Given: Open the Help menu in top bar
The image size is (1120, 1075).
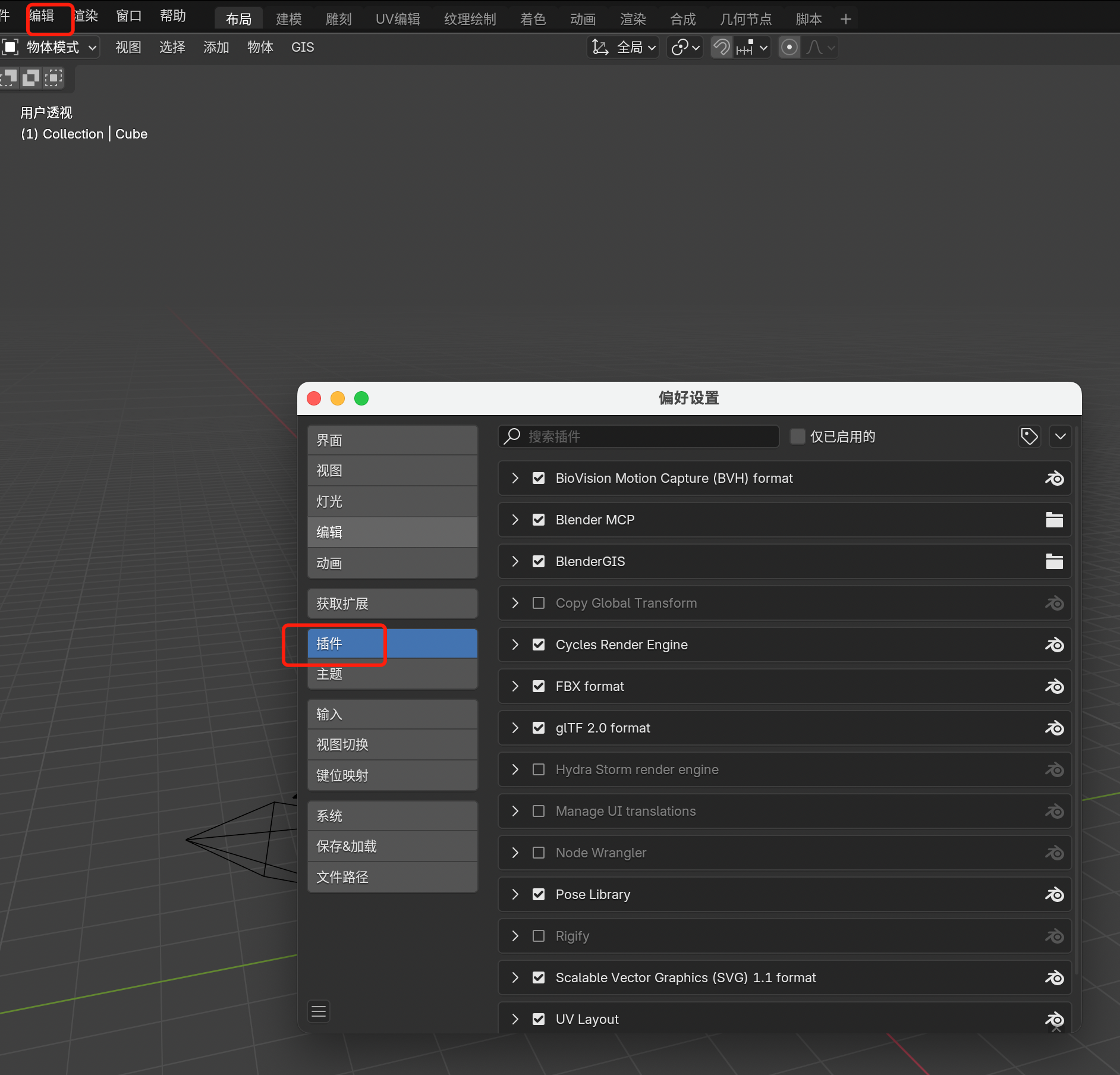Looking at the screenshot, I should (x=173, y=16).
